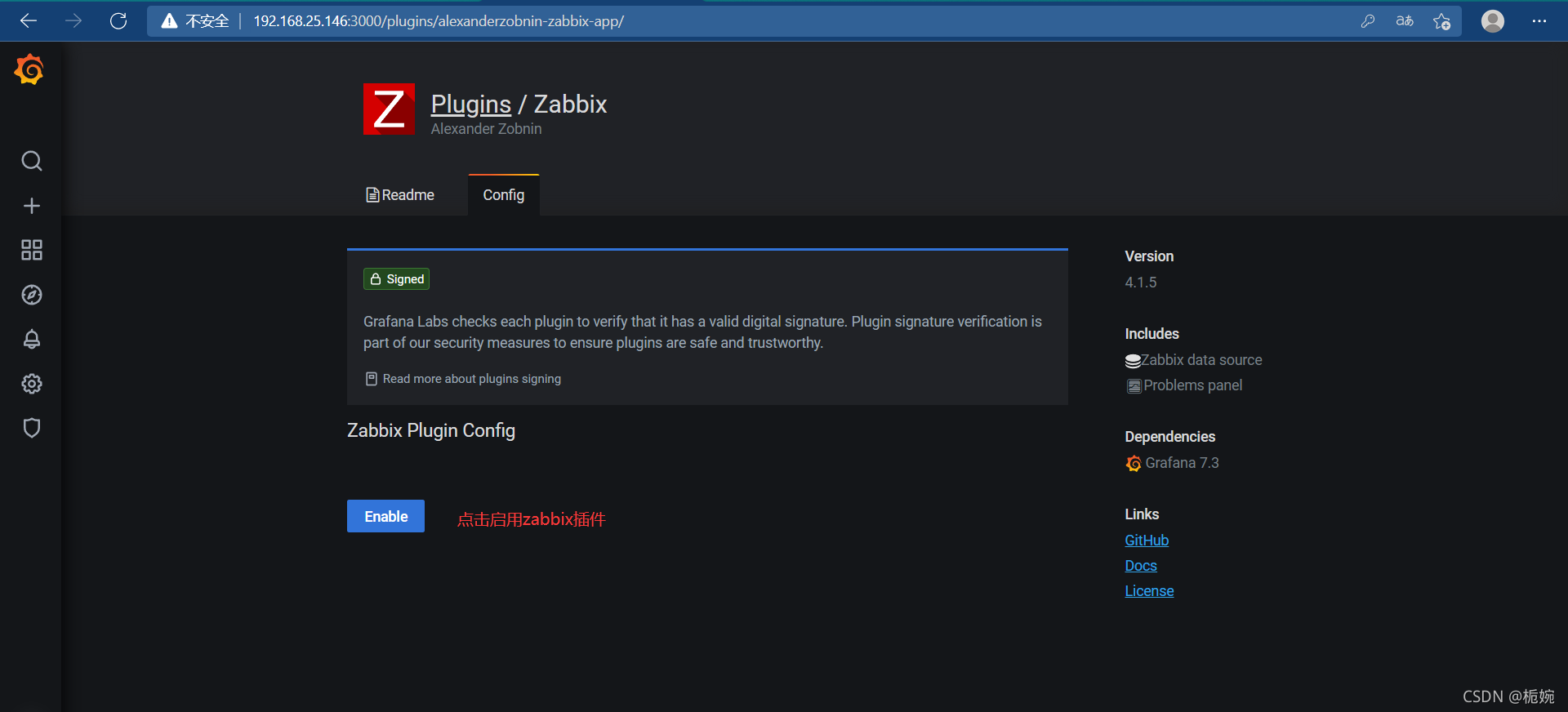
Task: Click the insecure site warning icon
Action: [x=169, y=21]
